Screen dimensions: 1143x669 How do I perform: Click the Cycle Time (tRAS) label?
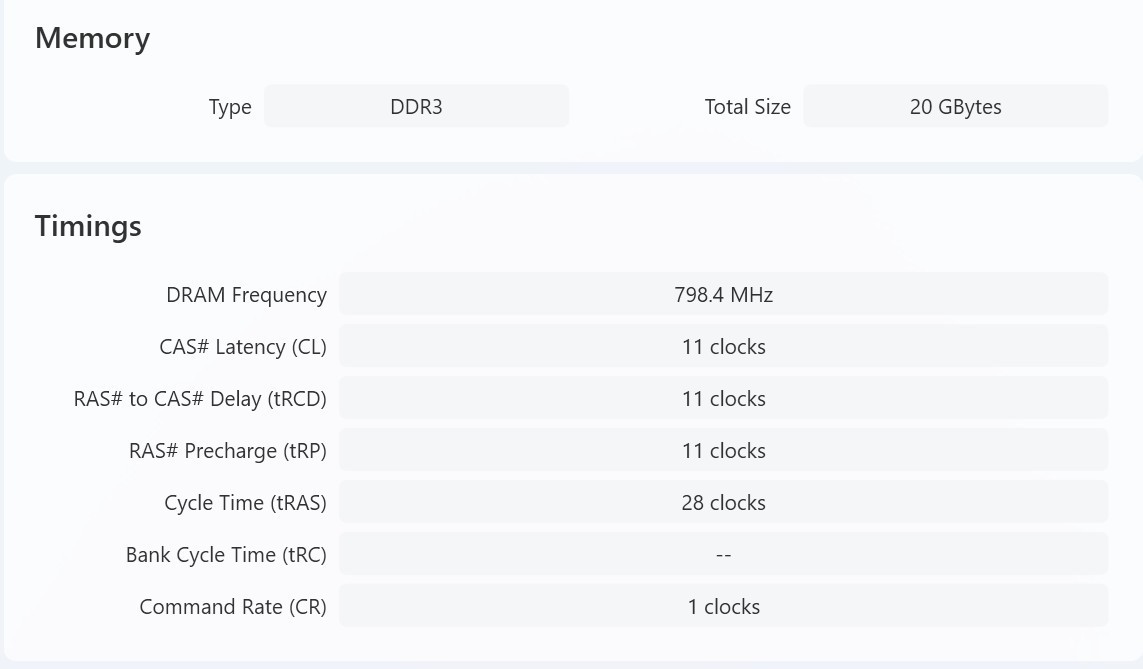(x=245, y=503)
